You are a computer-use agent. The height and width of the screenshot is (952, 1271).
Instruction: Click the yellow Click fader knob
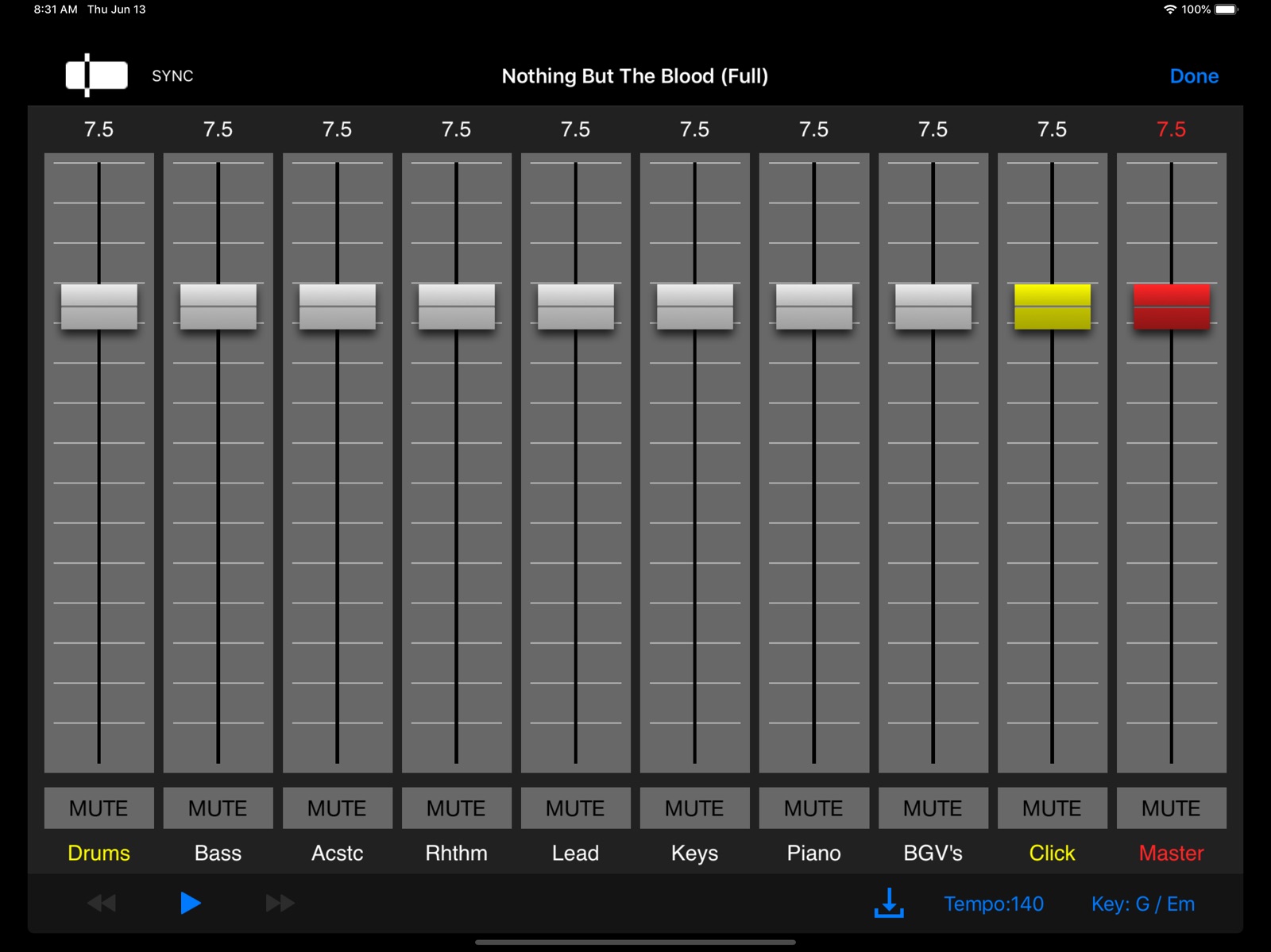tap(1053, 306)
